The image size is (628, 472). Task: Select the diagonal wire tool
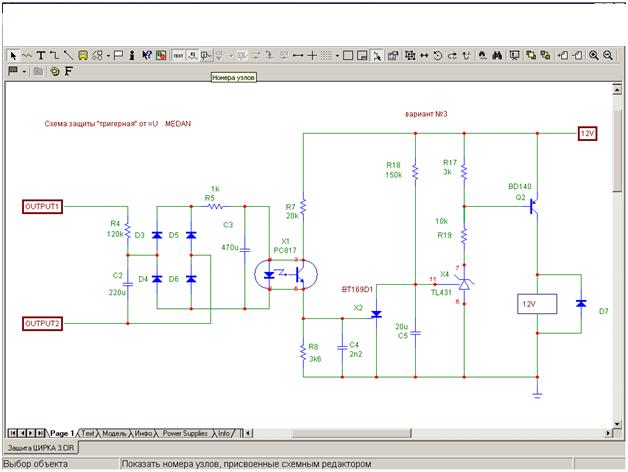[x=68, y=56]
